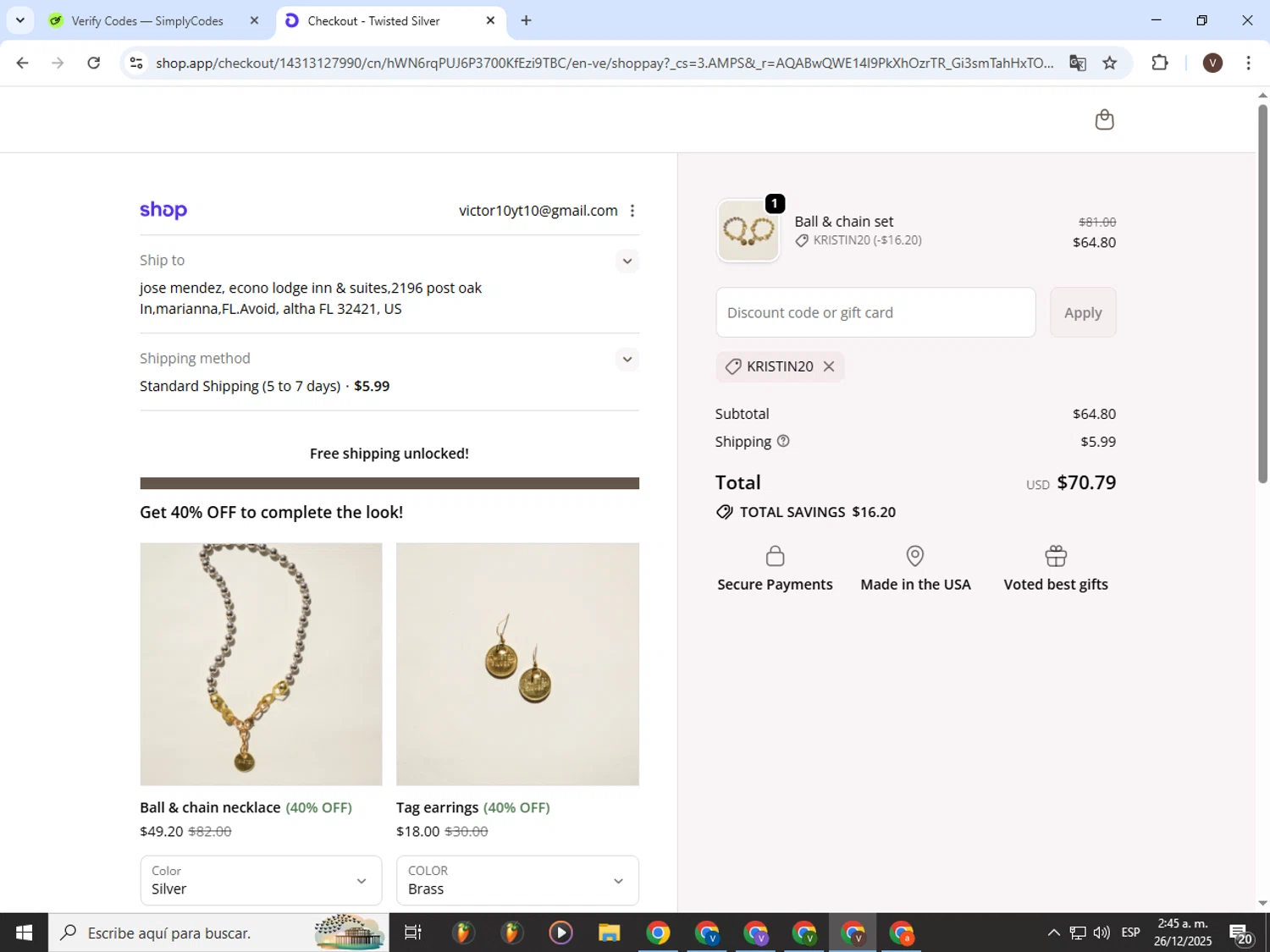View site information icon in address bar
The height and width of the screenshot is (952, 1270).
tap(136, 63)
